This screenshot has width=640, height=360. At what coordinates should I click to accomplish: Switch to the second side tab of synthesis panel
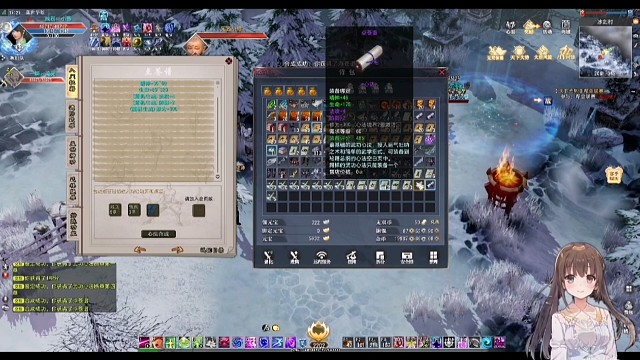click(x=72, y=116)
